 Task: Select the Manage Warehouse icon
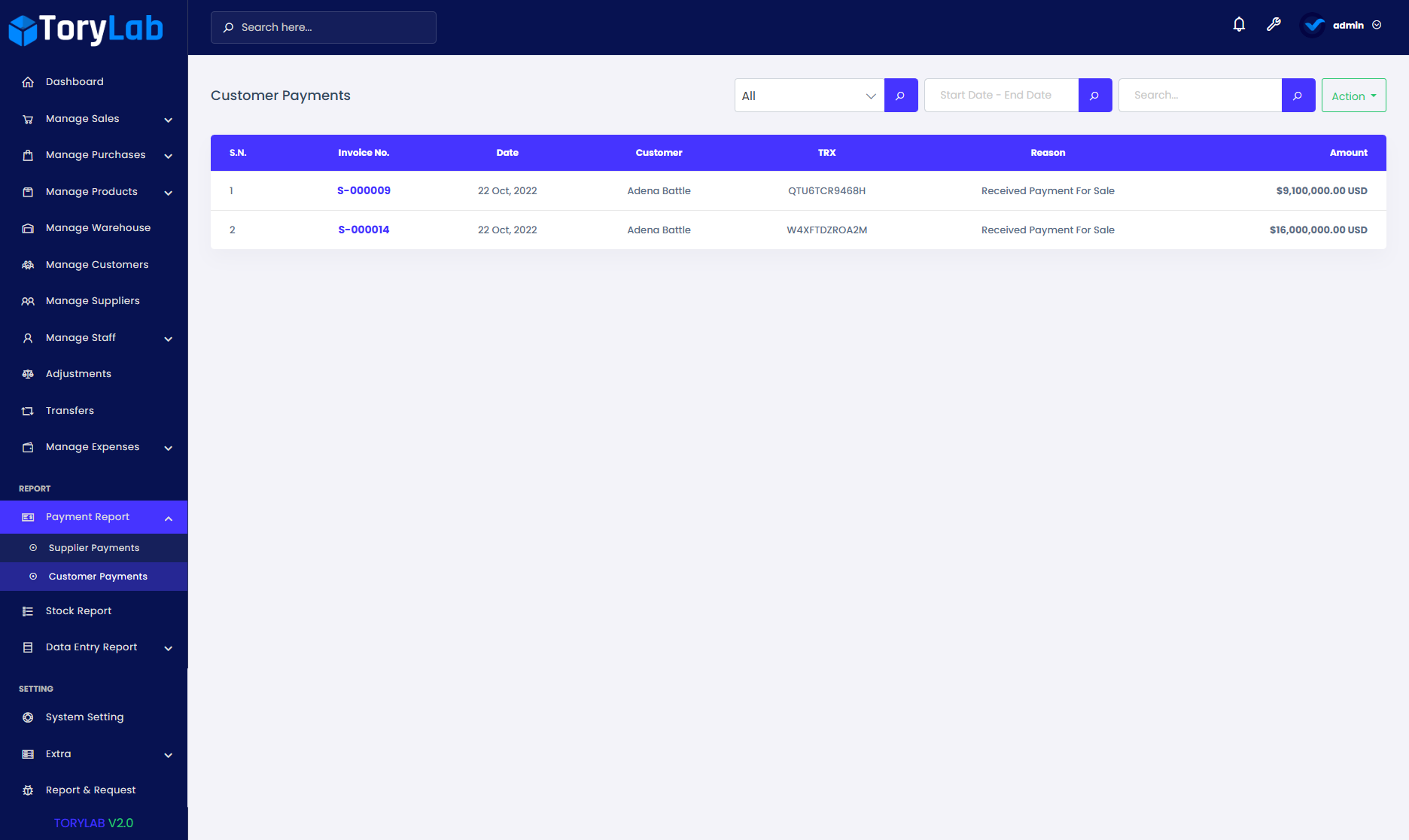tap(28, 227)
